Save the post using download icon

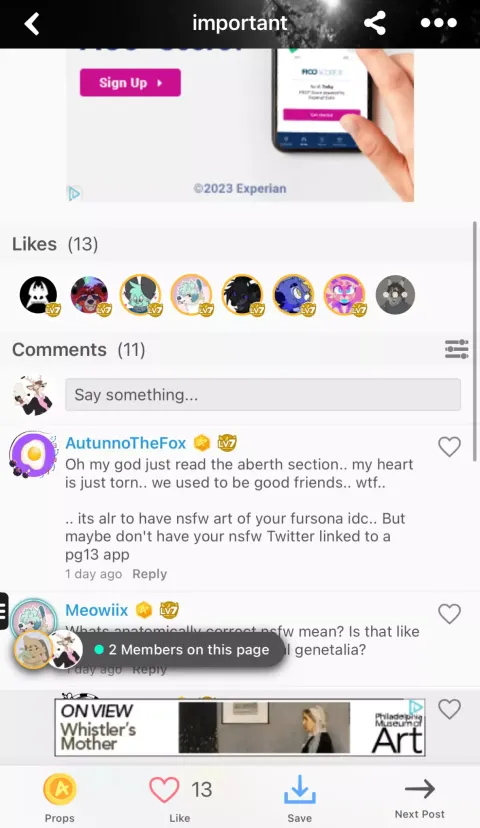click(299, 789)
